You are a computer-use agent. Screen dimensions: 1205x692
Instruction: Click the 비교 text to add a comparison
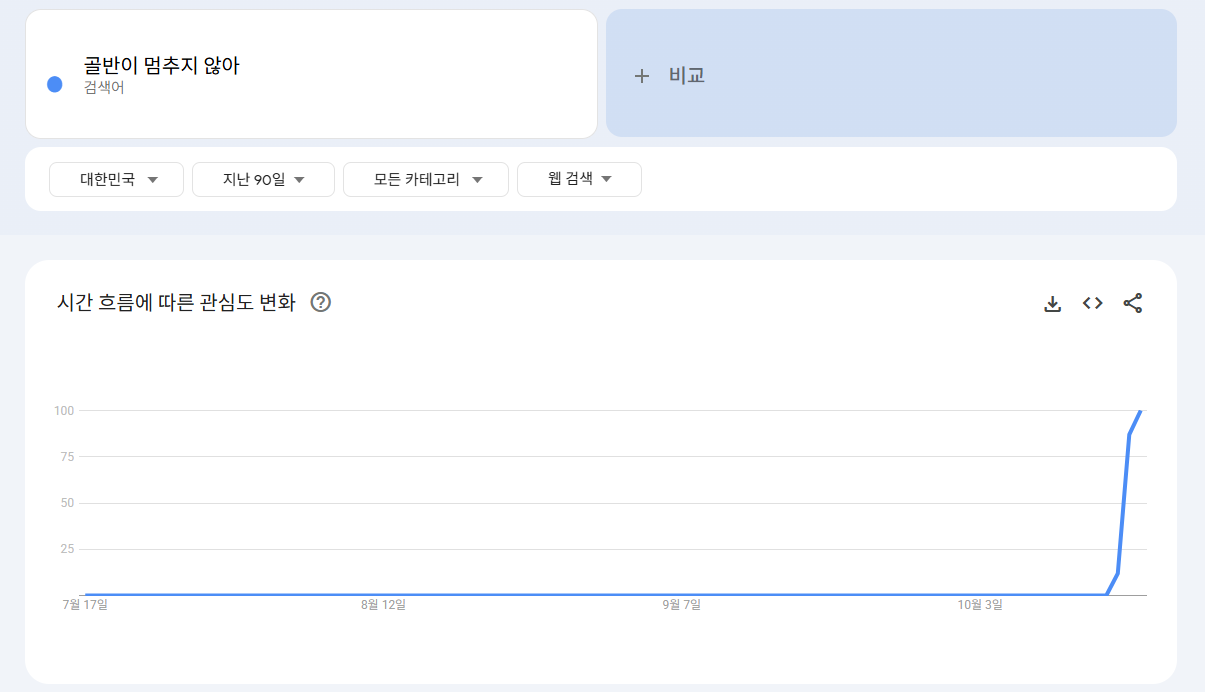pos(687,76)
